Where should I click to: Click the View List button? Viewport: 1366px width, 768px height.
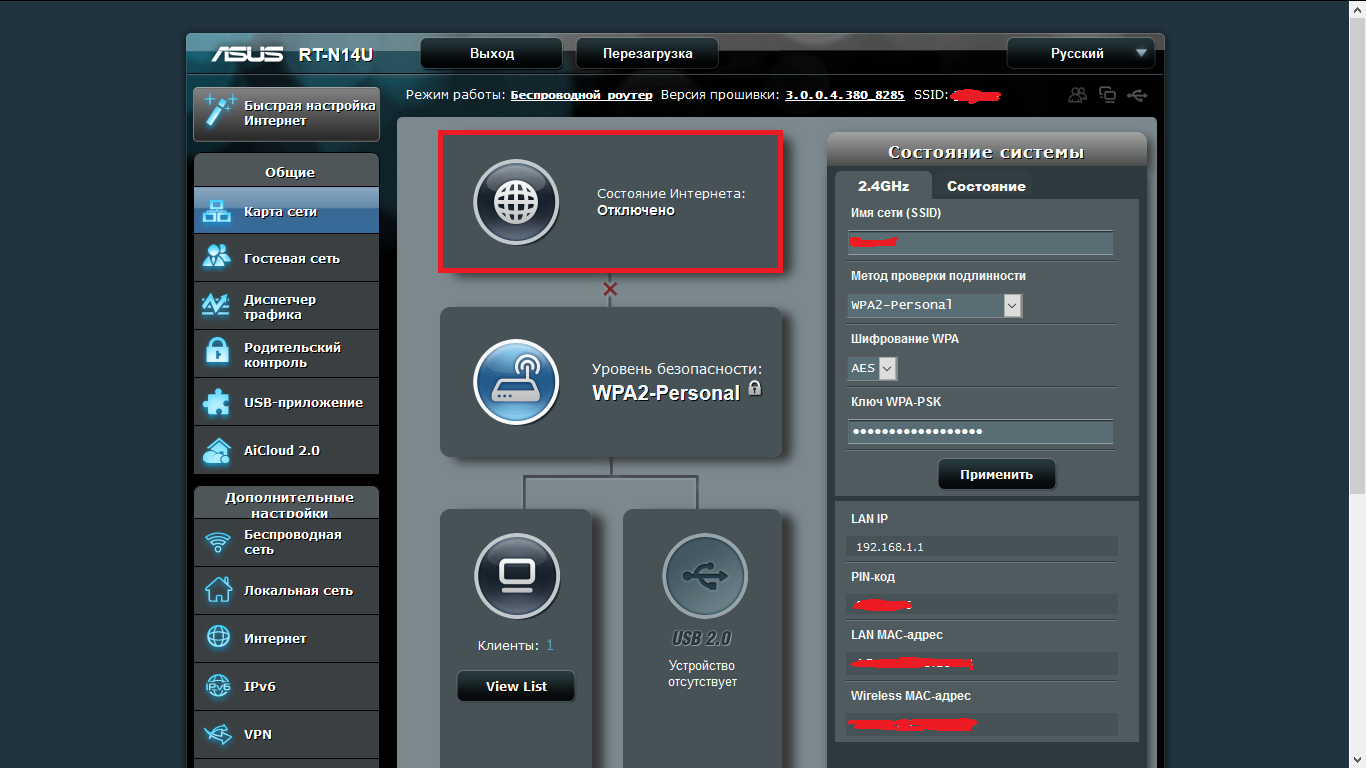coord(516,686)
